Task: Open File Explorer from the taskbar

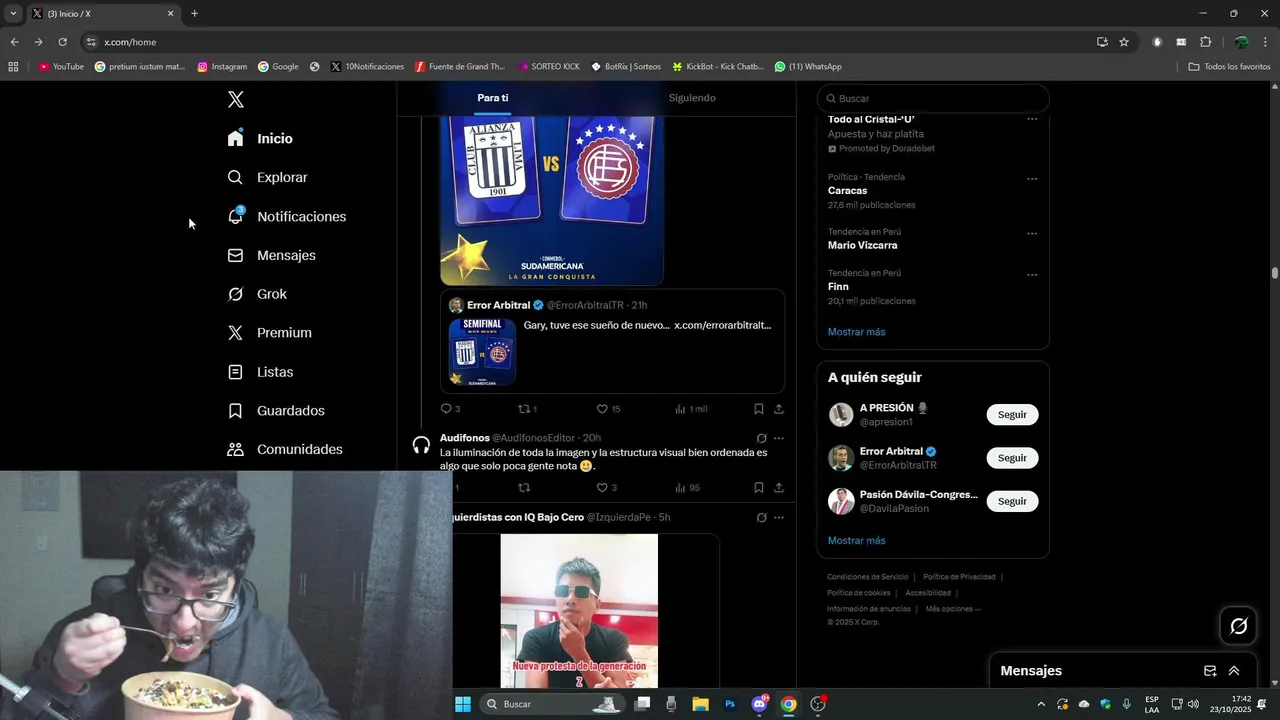Action: click(700, 704)
